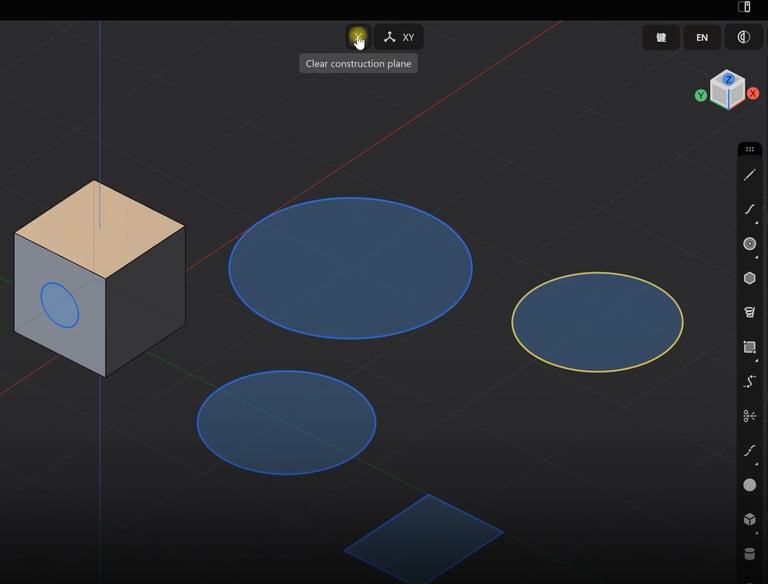The image size is (768, 584).
Task: Grab the toolbar drag handle dots
Action: click(x=749, y=149)
